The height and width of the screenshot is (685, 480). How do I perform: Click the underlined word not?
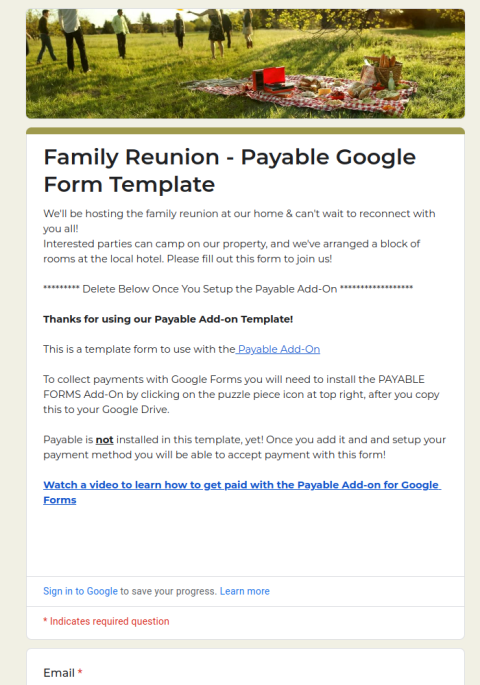click(x=104, y=440)
